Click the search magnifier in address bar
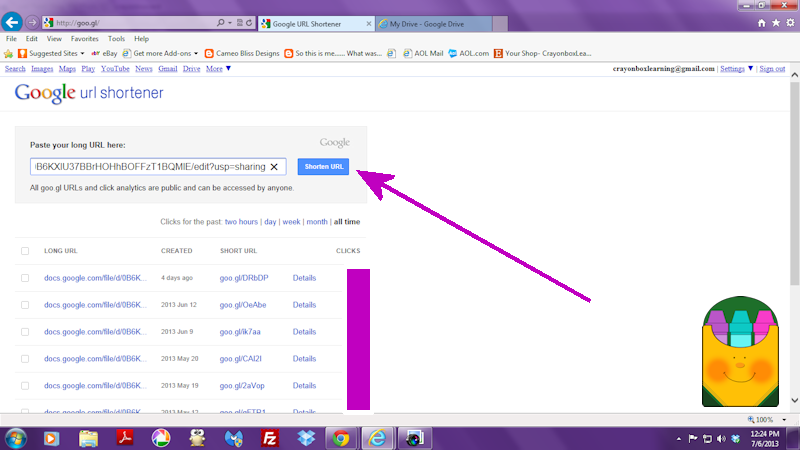Screen dimensions: 800x450 tap(220, 23)
